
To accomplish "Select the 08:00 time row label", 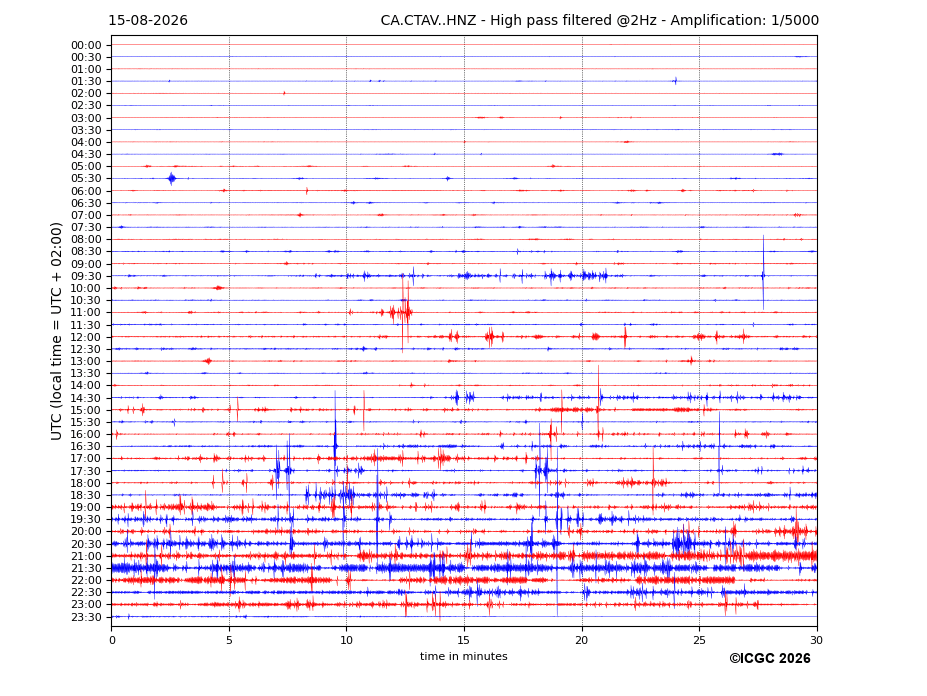I will [86, 239].
